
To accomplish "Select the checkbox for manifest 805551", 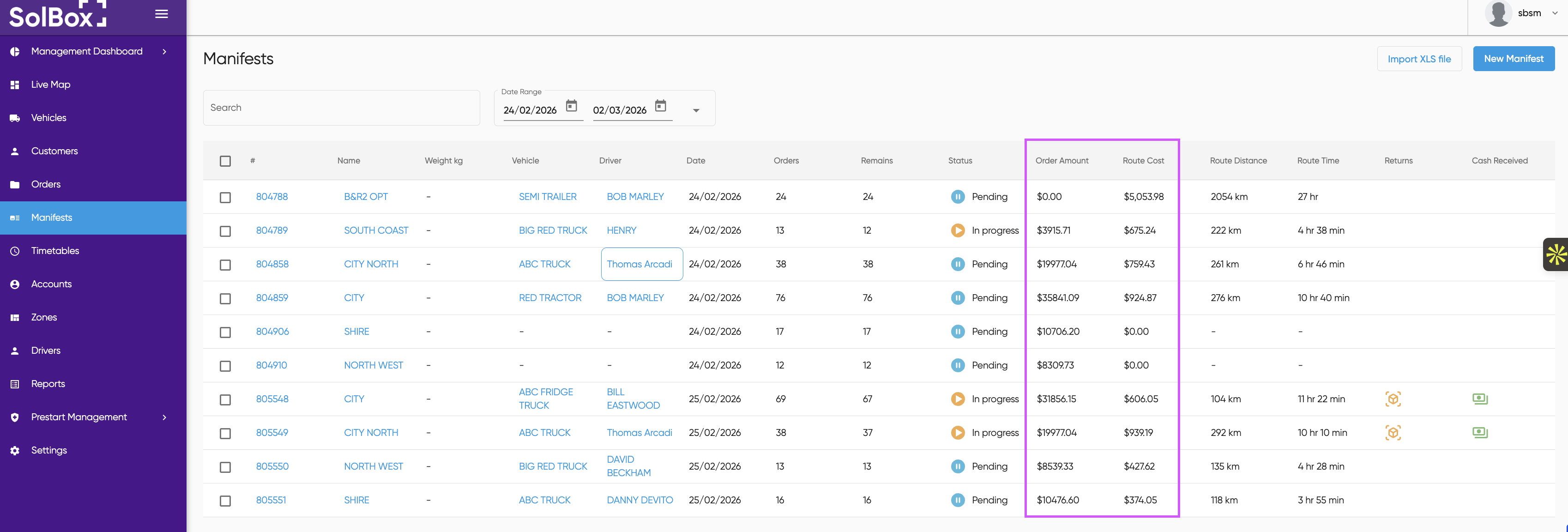I will coord(225,500).
